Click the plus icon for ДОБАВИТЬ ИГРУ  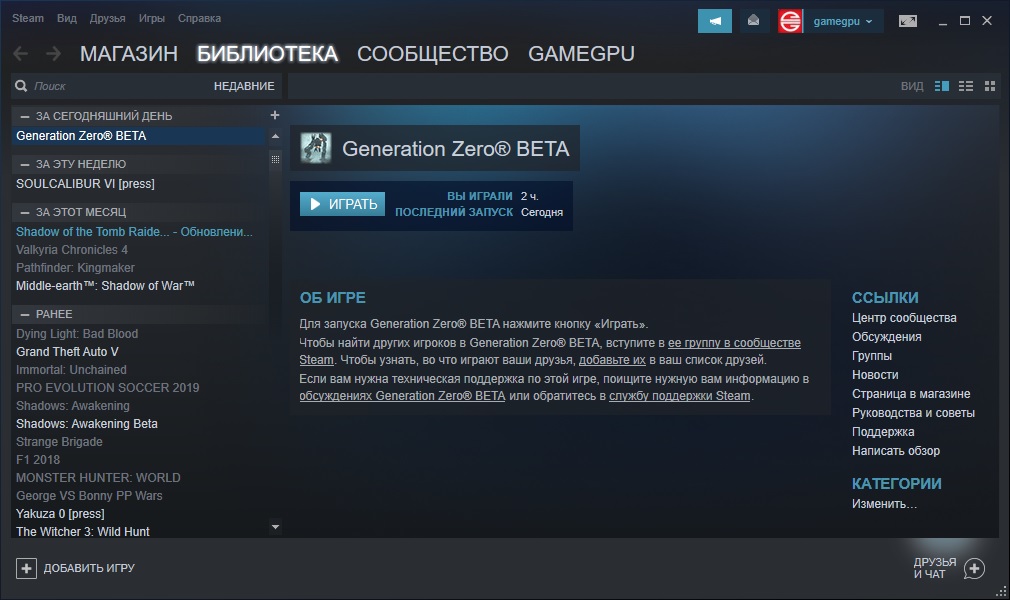tap(26, 568)
